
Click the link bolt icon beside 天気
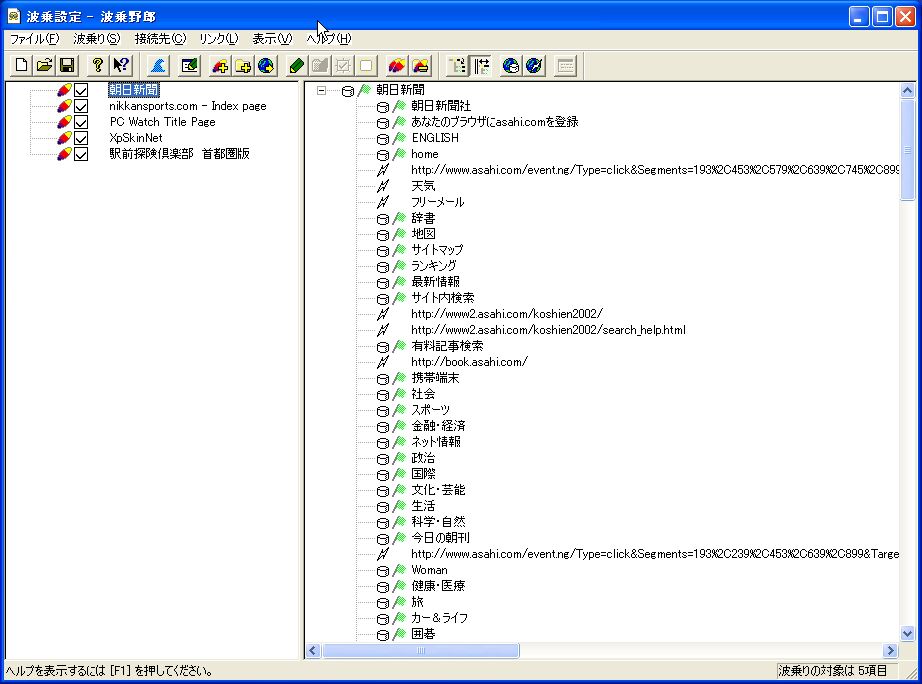(x=383, y=186)
